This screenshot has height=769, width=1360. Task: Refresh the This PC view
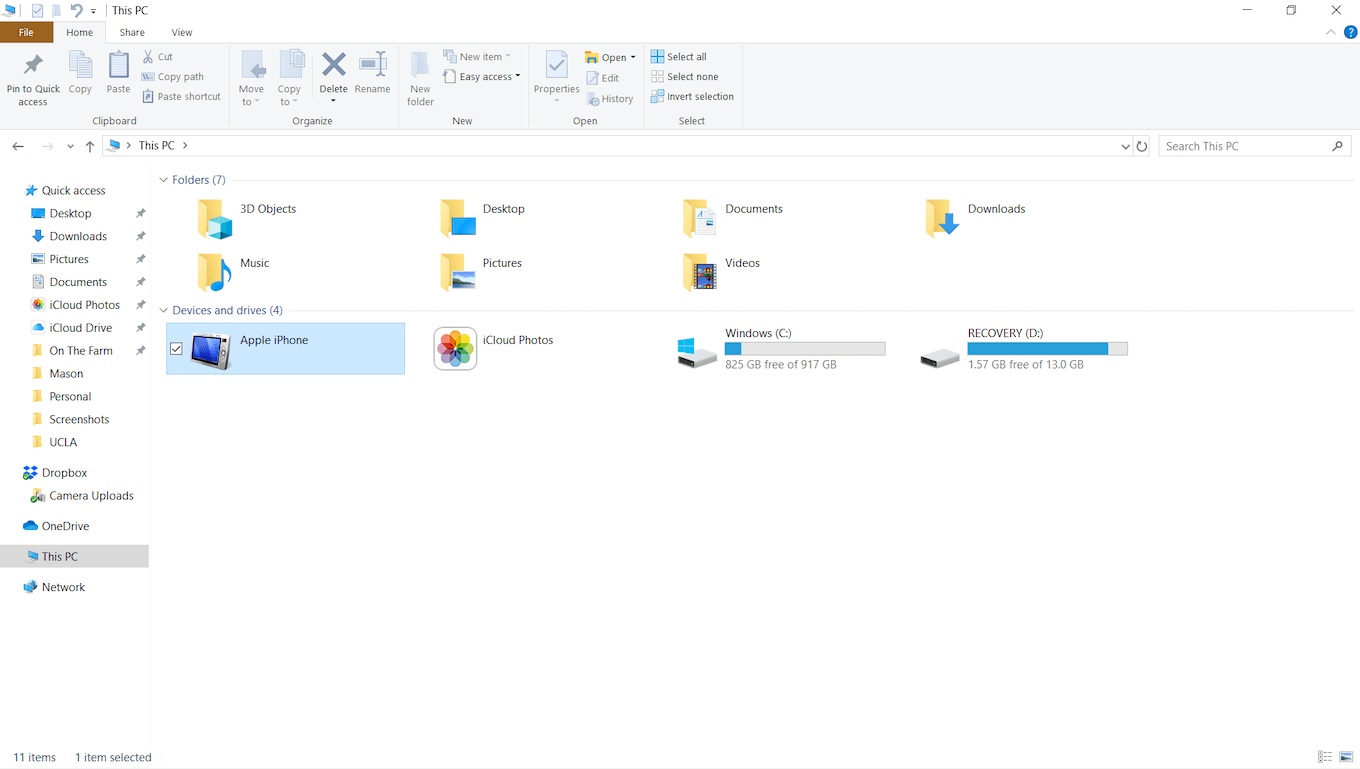1142,146
